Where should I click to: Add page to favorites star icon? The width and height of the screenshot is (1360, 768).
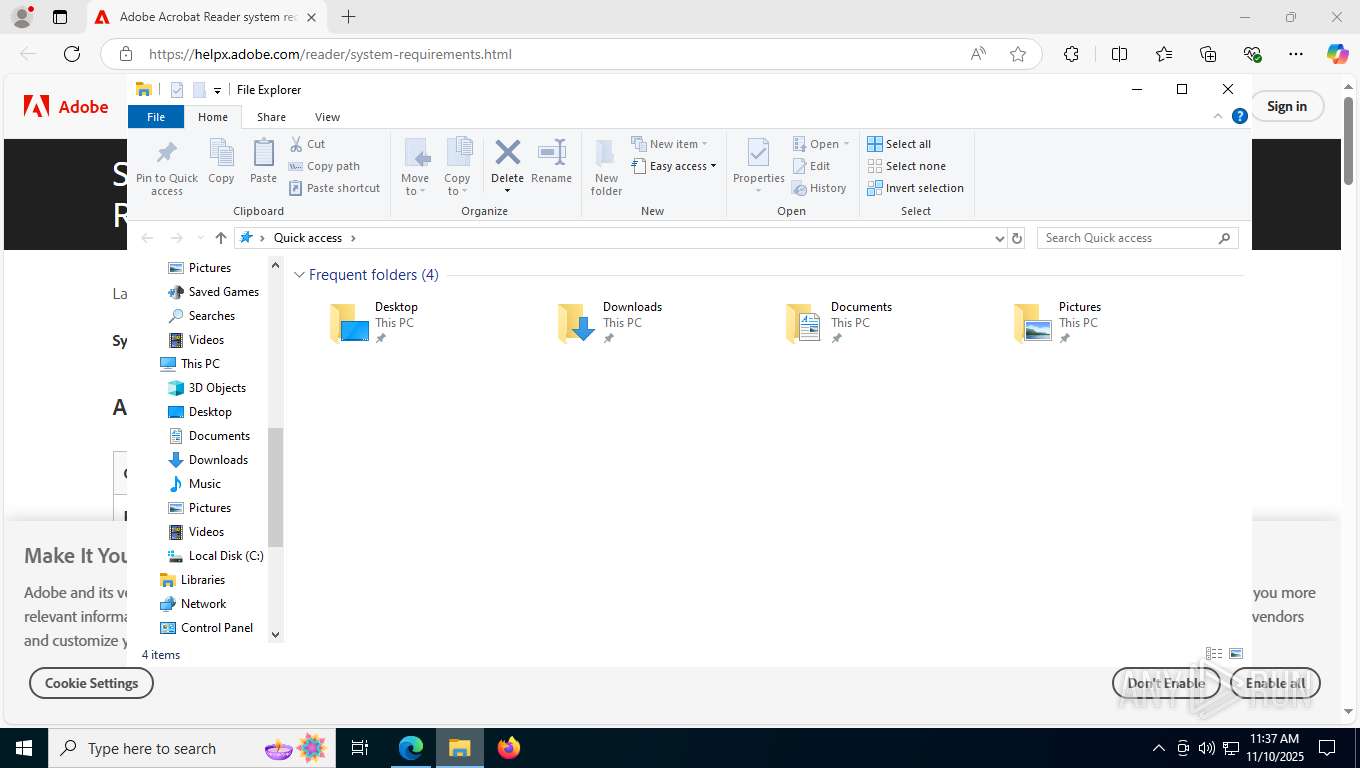1018,54
